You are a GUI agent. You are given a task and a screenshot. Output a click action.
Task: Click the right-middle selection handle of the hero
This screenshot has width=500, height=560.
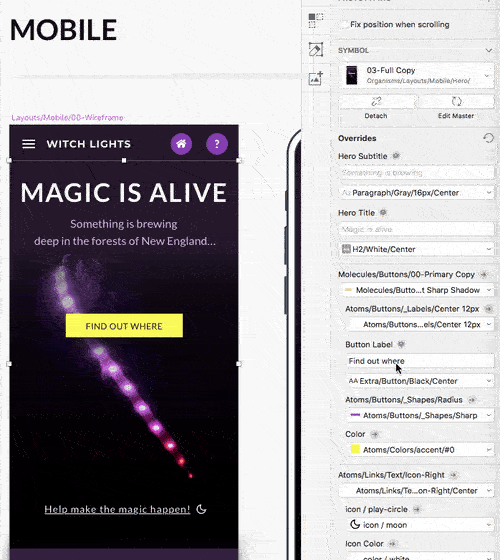239,364
